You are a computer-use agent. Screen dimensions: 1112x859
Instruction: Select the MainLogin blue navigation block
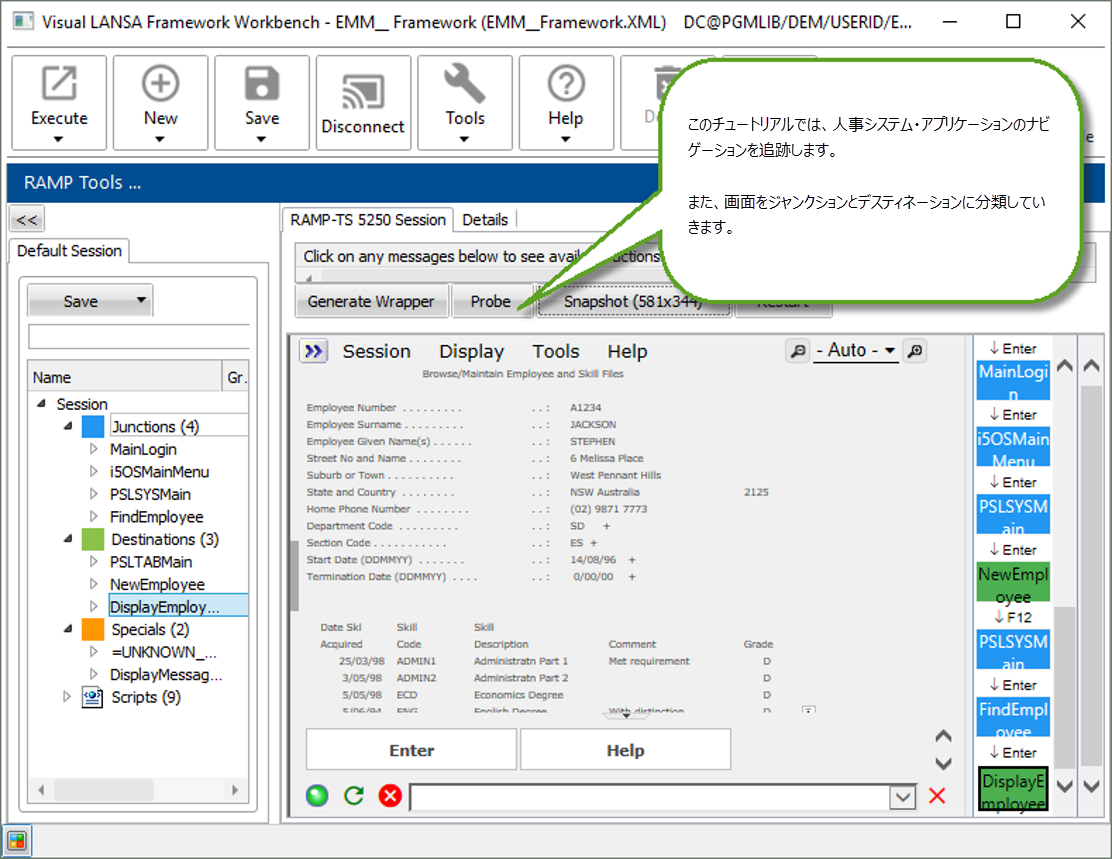coord(1013,380)
